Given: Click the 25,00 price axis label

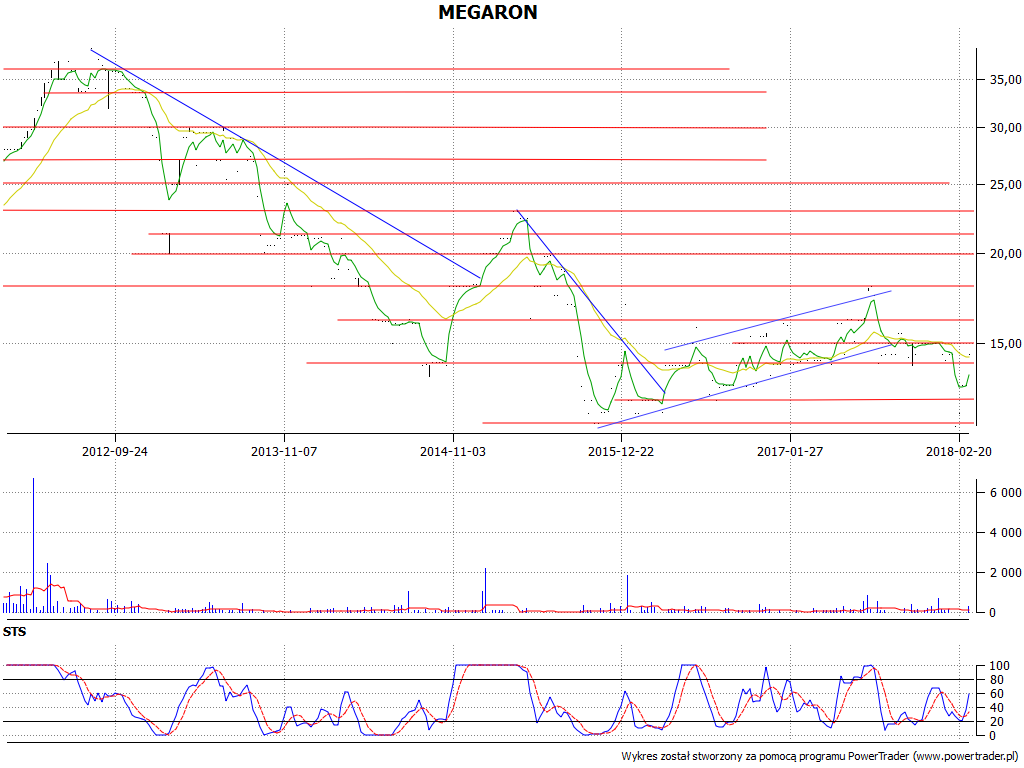Looking at the screenshot, I should [x=1006, y=185].
